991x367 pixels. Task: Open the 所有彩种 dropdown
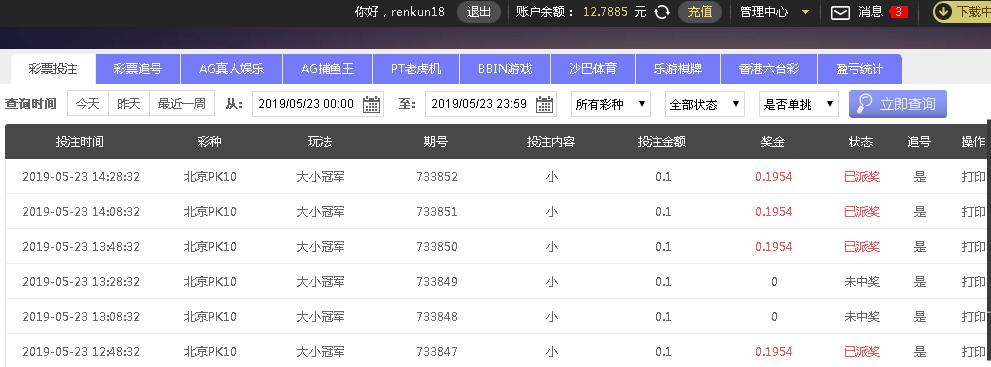[x=611, y=104]
